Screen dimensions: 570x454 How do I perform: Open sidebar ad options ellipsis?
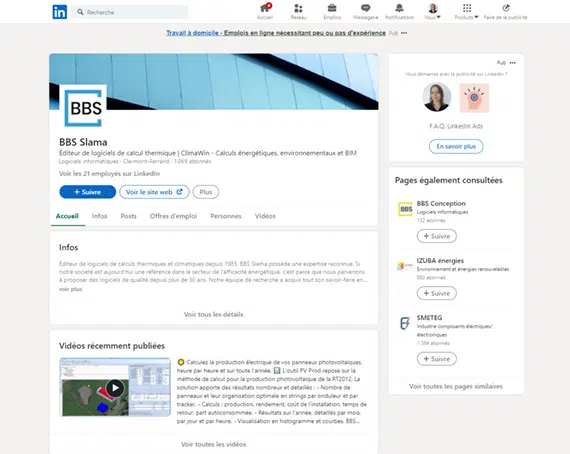[x=513, y=63]
